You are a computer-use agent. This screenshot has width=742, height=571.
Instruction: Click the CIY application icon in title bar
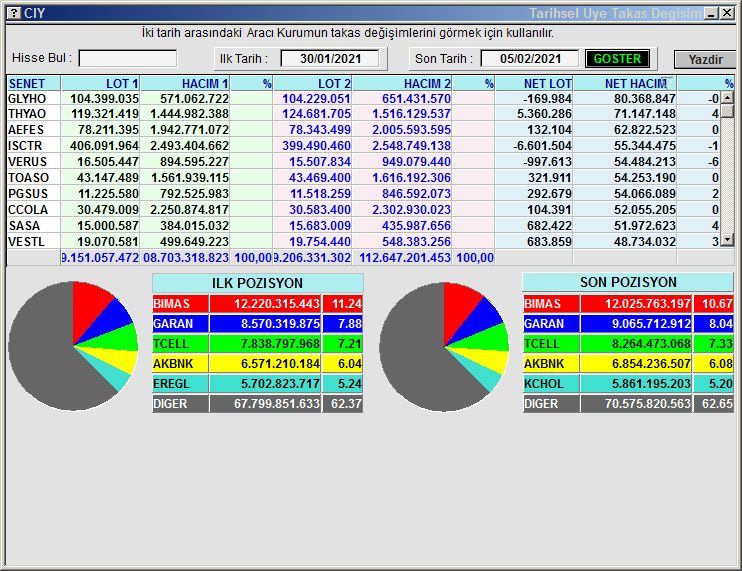(x=13, y=13)
